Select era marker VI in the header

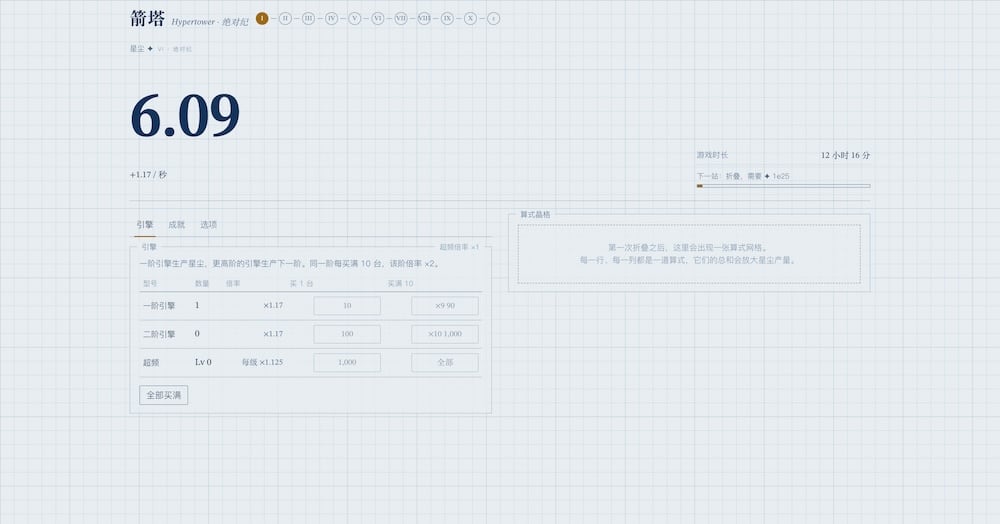pyautogui.click(x=378, y=18)
